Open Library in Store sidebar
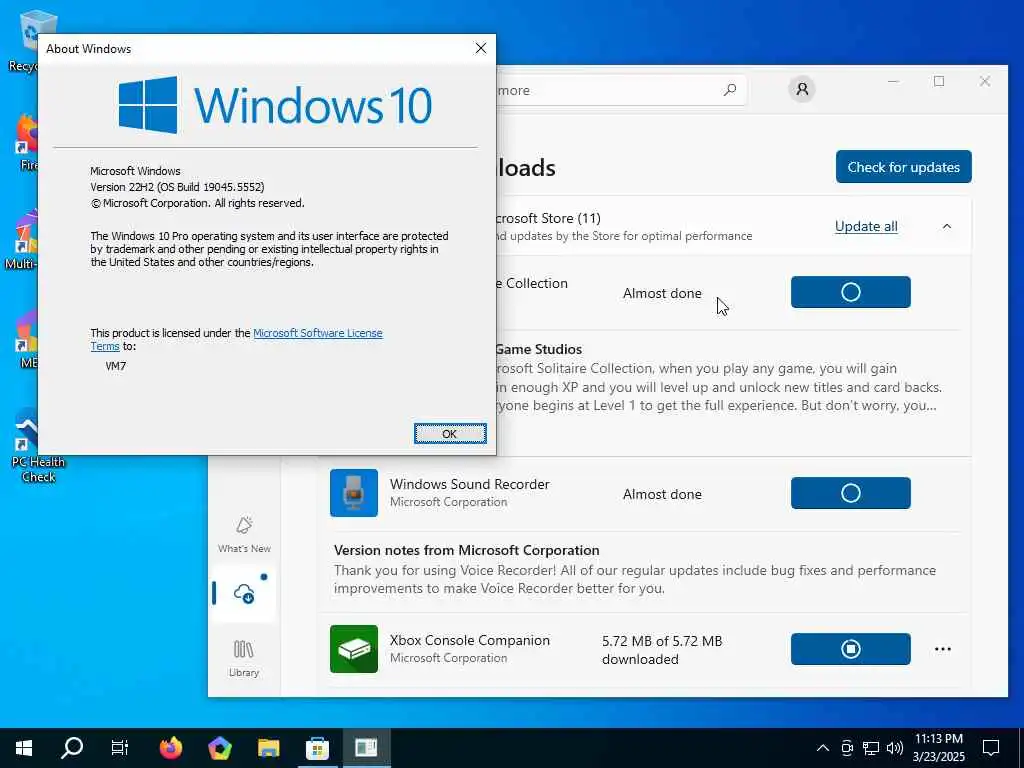1024x768 pixels. (244, 658)
